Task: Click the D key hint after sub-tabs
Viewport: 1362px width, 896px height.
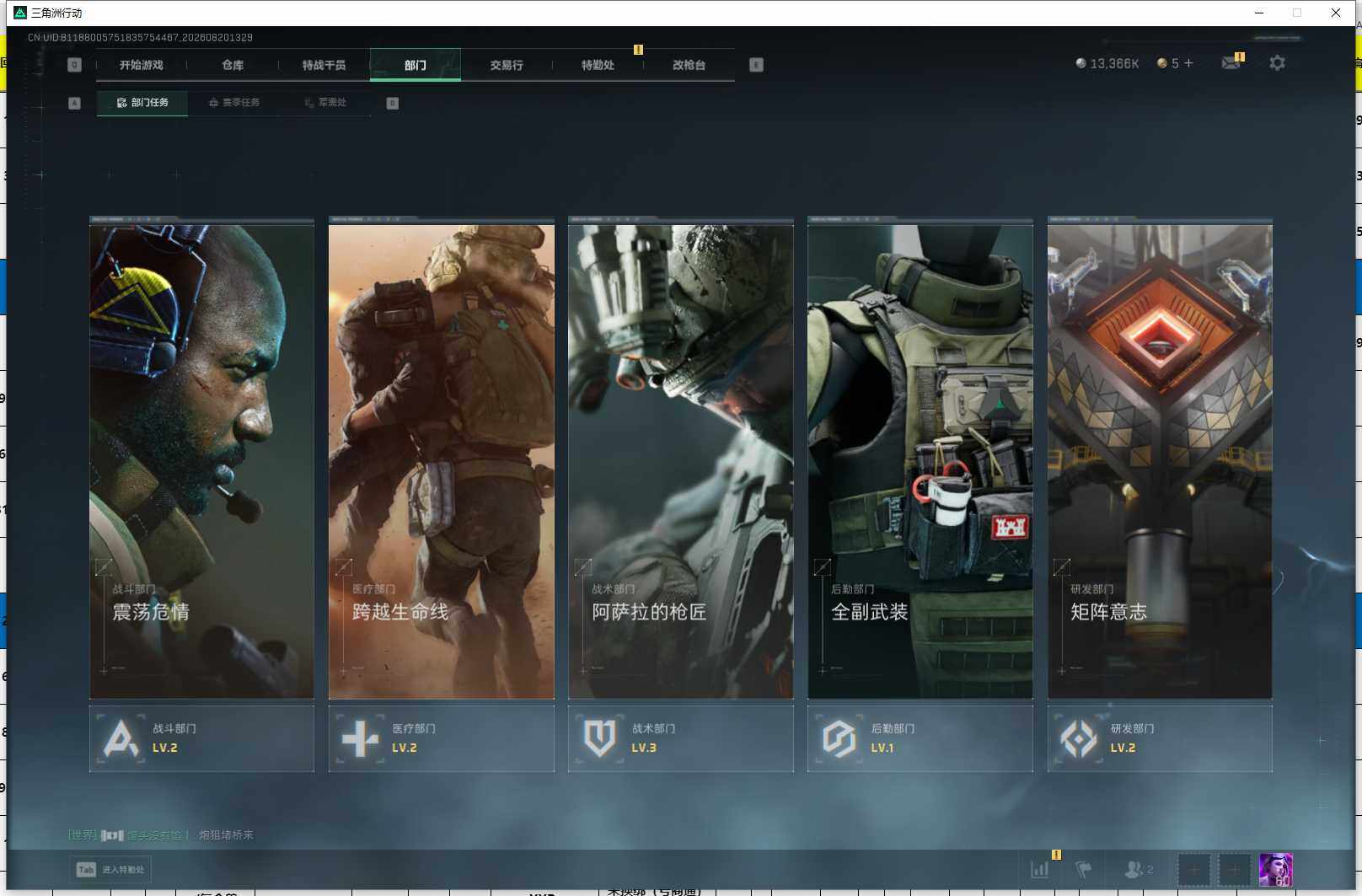Action: pos(392,103)
